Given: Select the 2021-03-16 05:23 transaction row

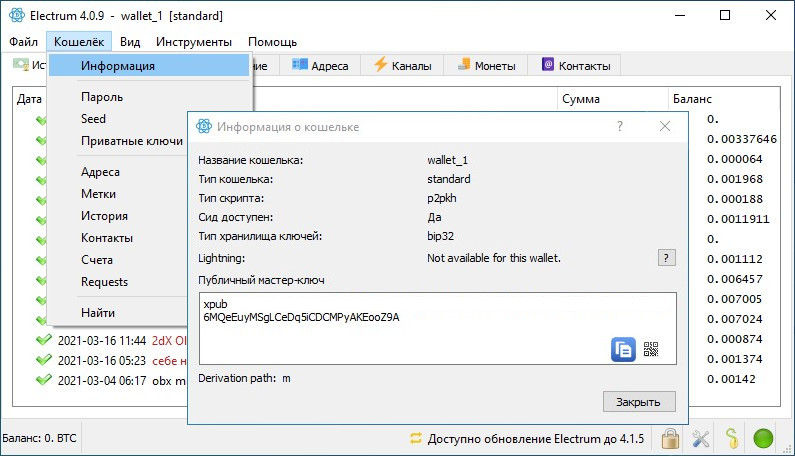Looking at the screenshot, I should pos(112,361).
